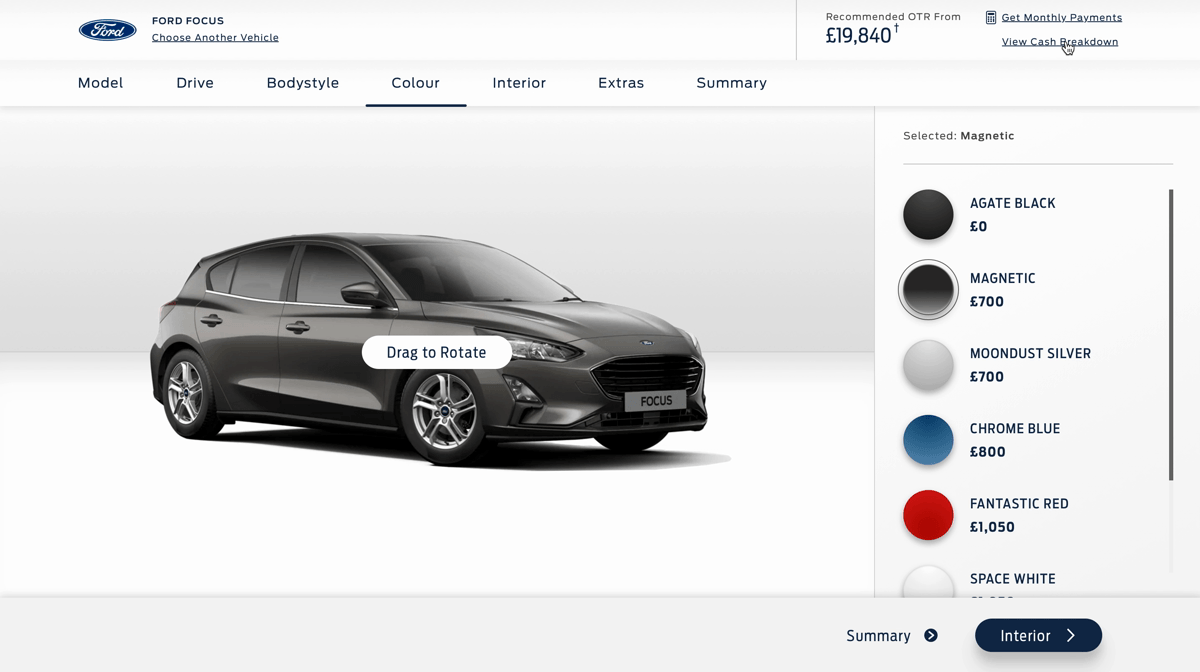Click View Cash Breakdown link
The image size is (1200, 672).
1060,42
